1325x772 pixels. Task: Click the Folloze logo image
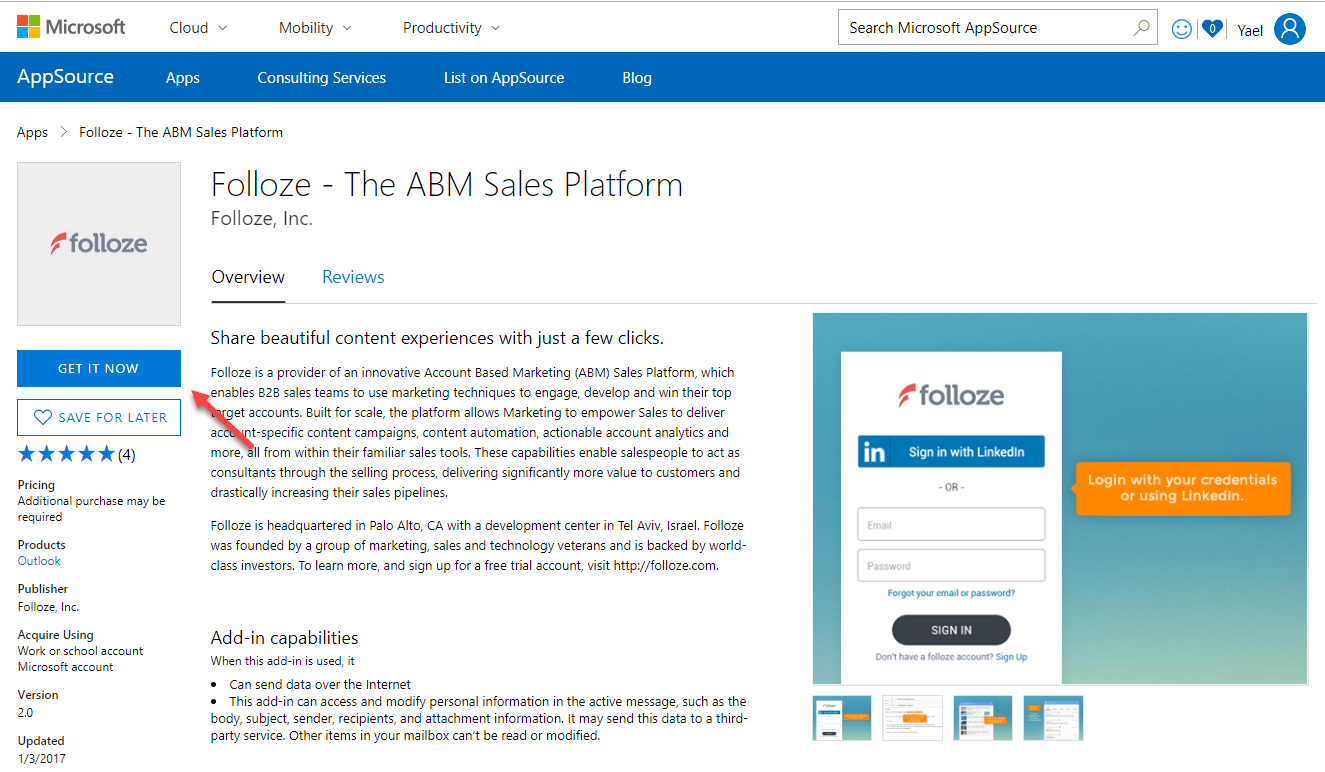click(98, 243)
